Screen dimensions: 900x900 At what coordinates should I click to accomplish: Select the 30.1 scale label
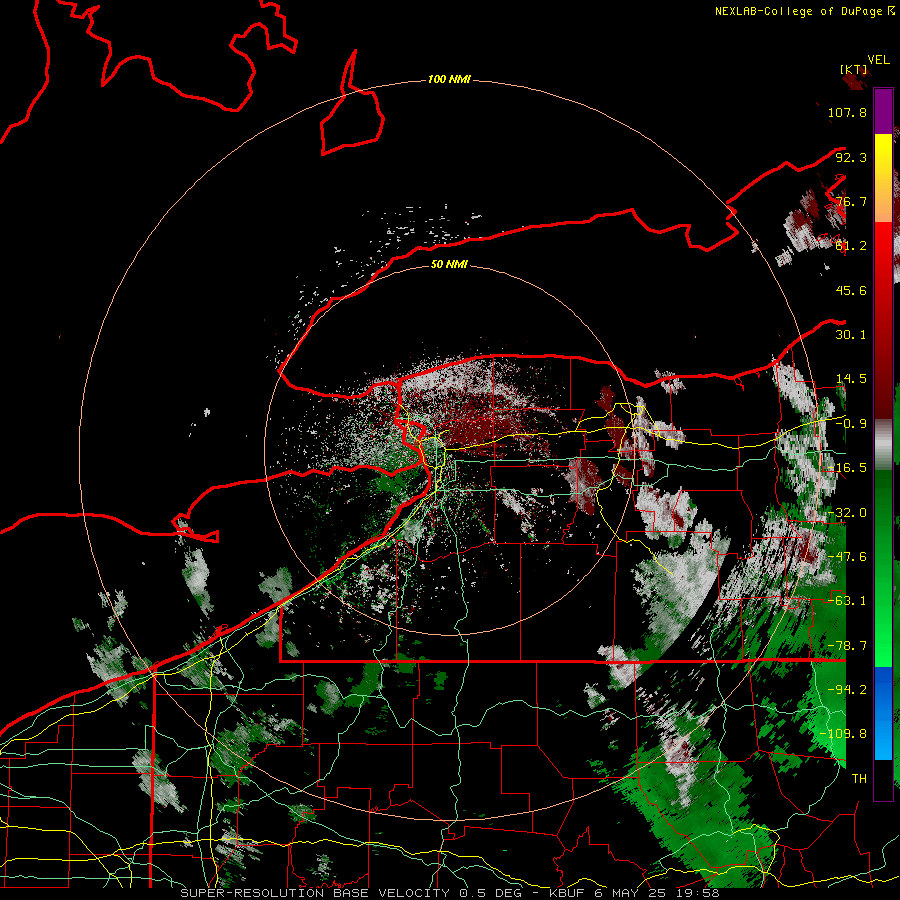pyautogui.click(x=851, y=335)
